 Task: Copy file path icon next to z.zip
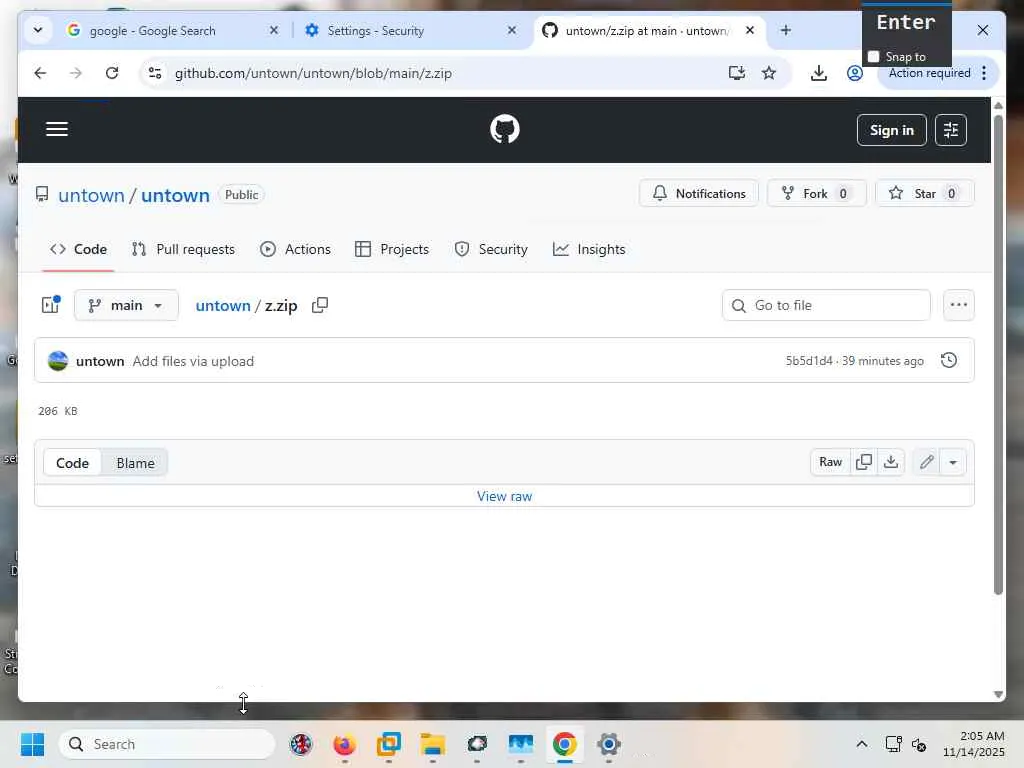pos(320,305)
